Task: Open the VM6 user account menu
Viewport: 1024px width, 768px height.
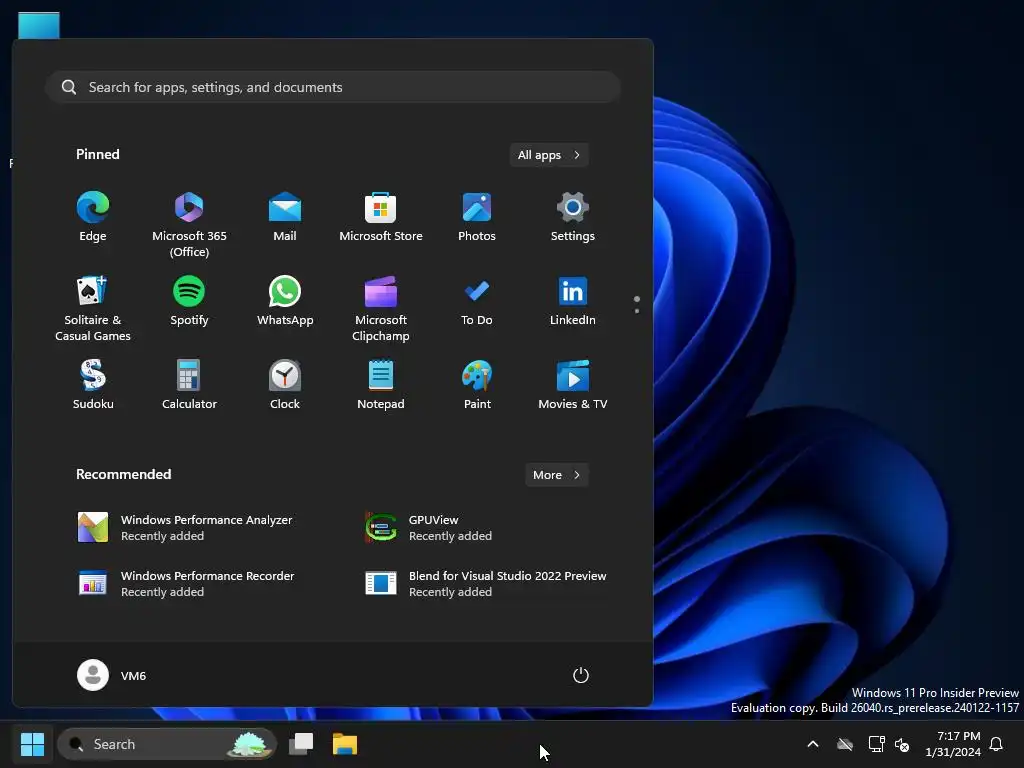Action: click(x=112, y=675)
